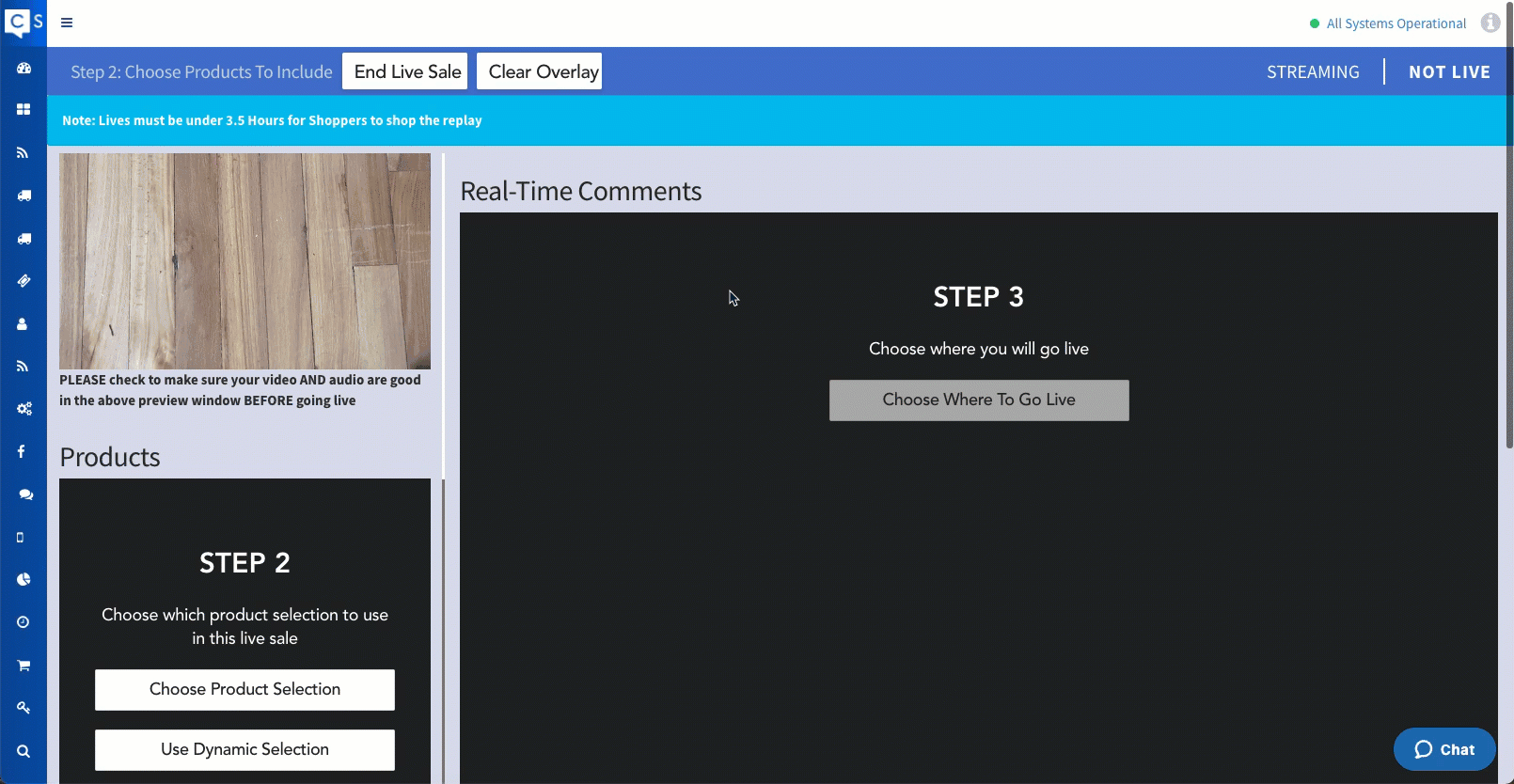Click the key icon in sidebar
The height and width of the screenshot is (784, 1514).
[24, 708]
